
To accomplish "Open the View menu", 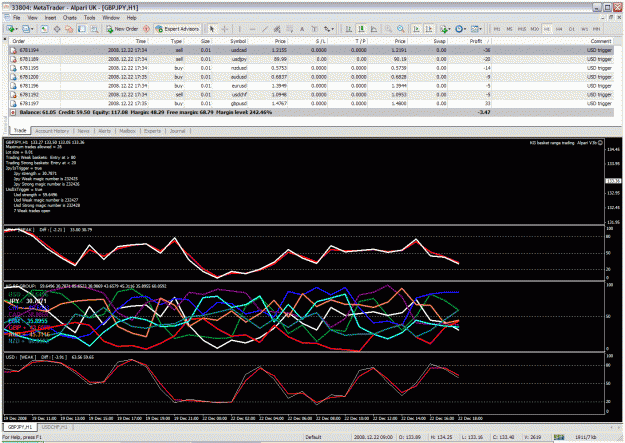I will coord(32,18).
